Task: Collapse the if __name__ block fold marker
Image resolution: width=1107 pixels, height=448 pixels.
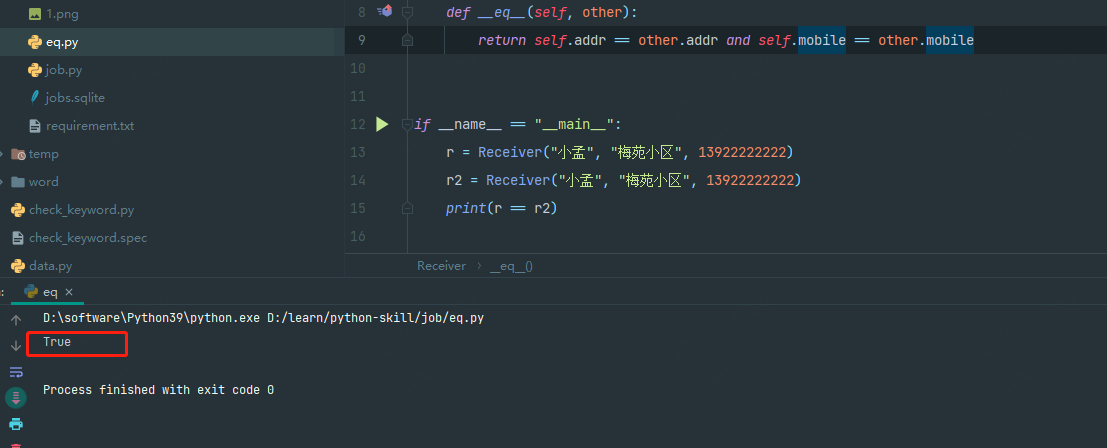Action: coord(407,124)
